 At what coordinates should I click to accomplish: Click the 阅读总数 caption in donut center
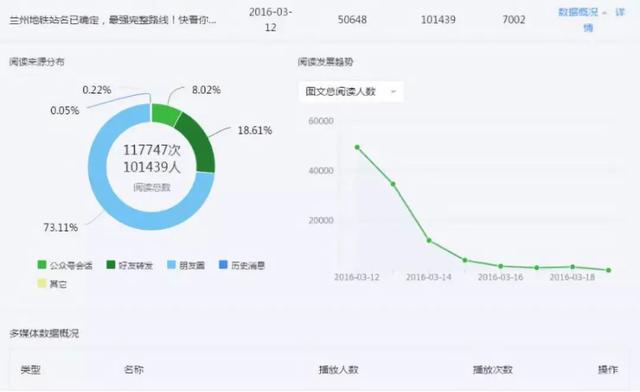pos(152,187)
